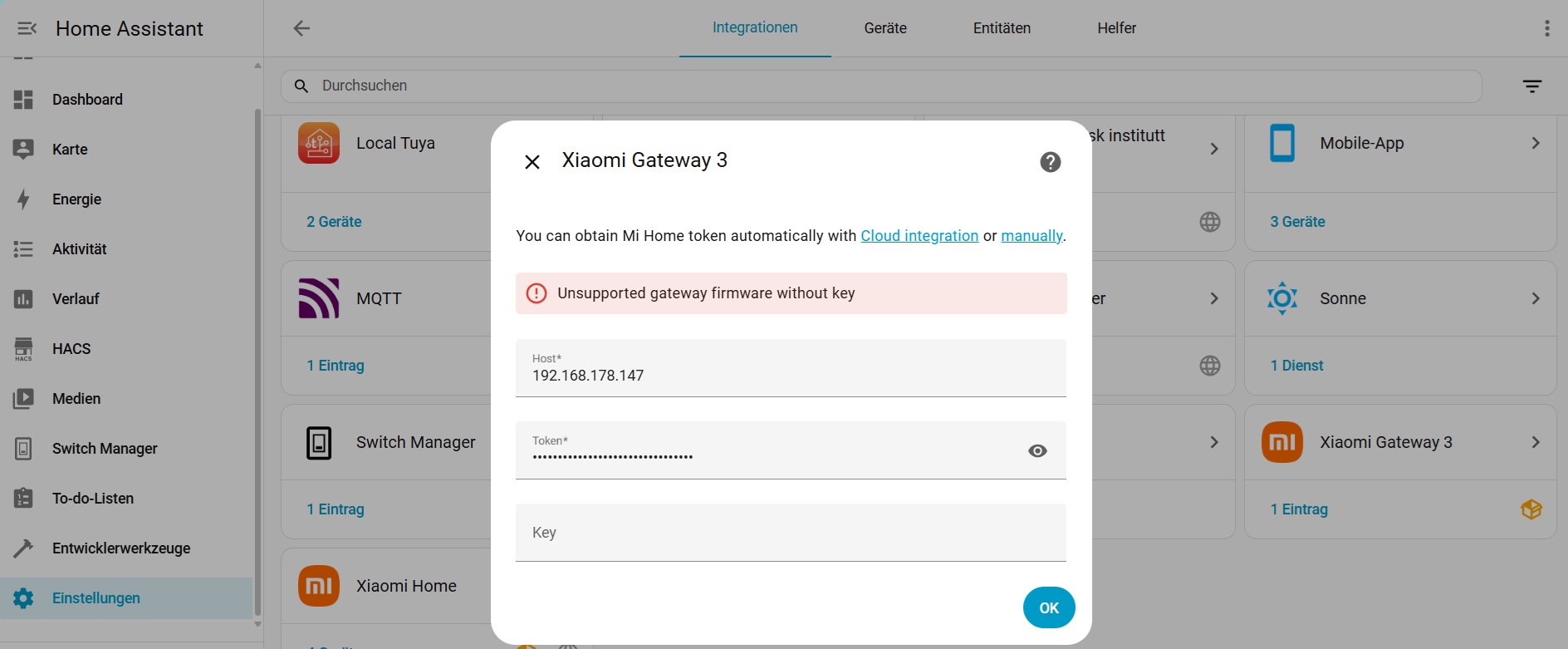This screenshot has height=649, width=1568.
Task: Expand the Mobile-App integration chevron
Action: [1536, 143]
